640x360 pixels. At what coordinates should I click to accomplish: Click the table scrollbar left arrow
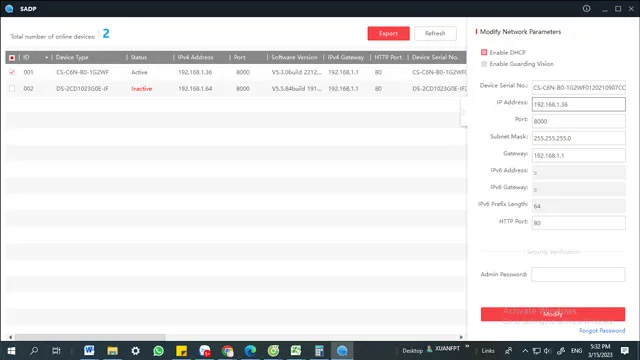point(10,337)
